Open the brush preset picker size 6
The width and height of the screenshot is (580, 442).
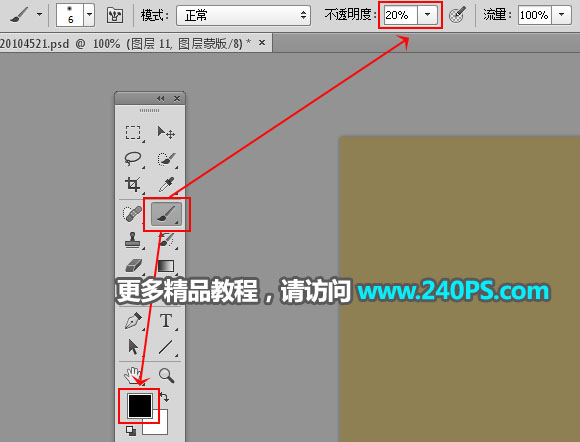click(x=75, y=15)
